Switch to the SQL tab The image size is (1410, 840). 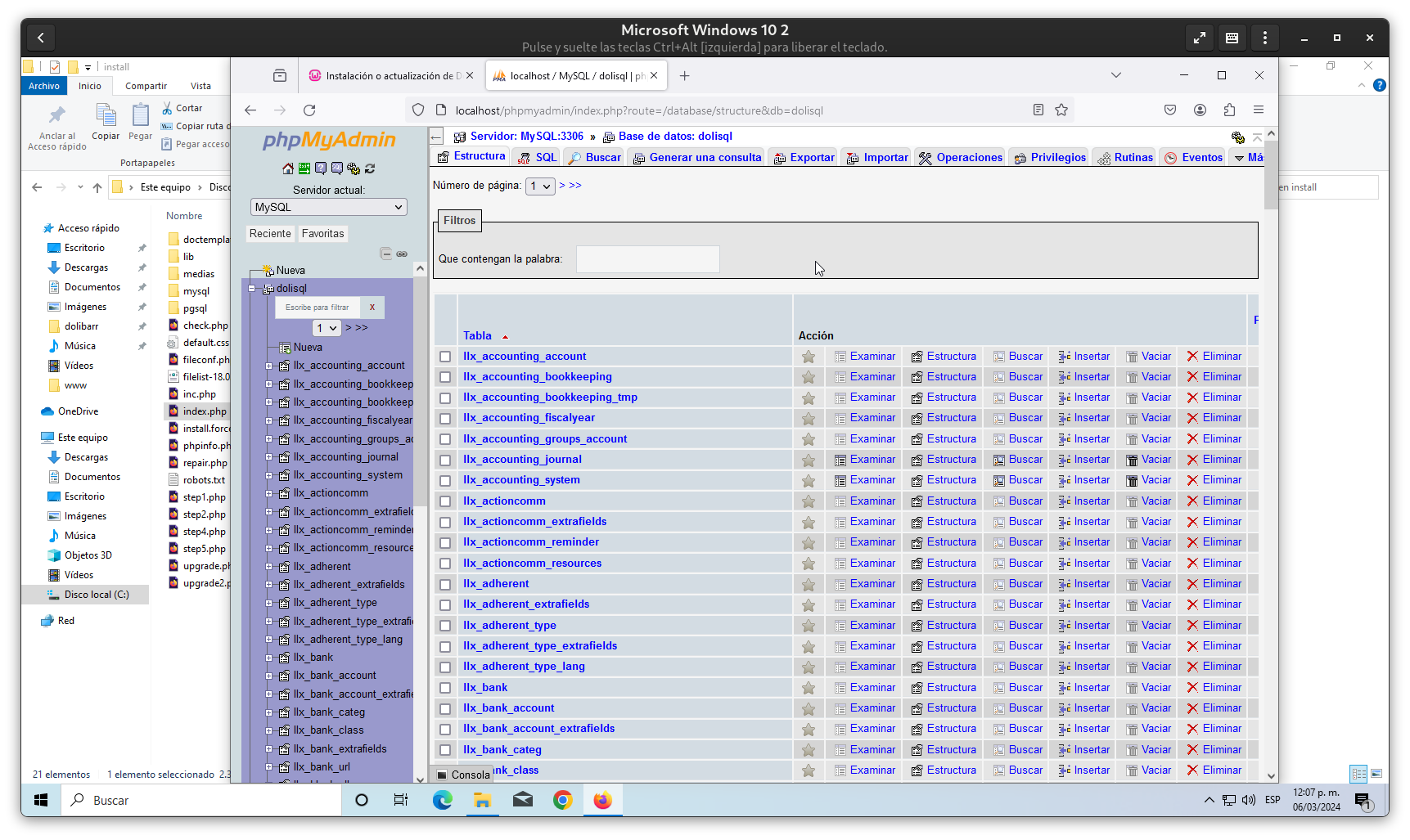tap(538, 158)
